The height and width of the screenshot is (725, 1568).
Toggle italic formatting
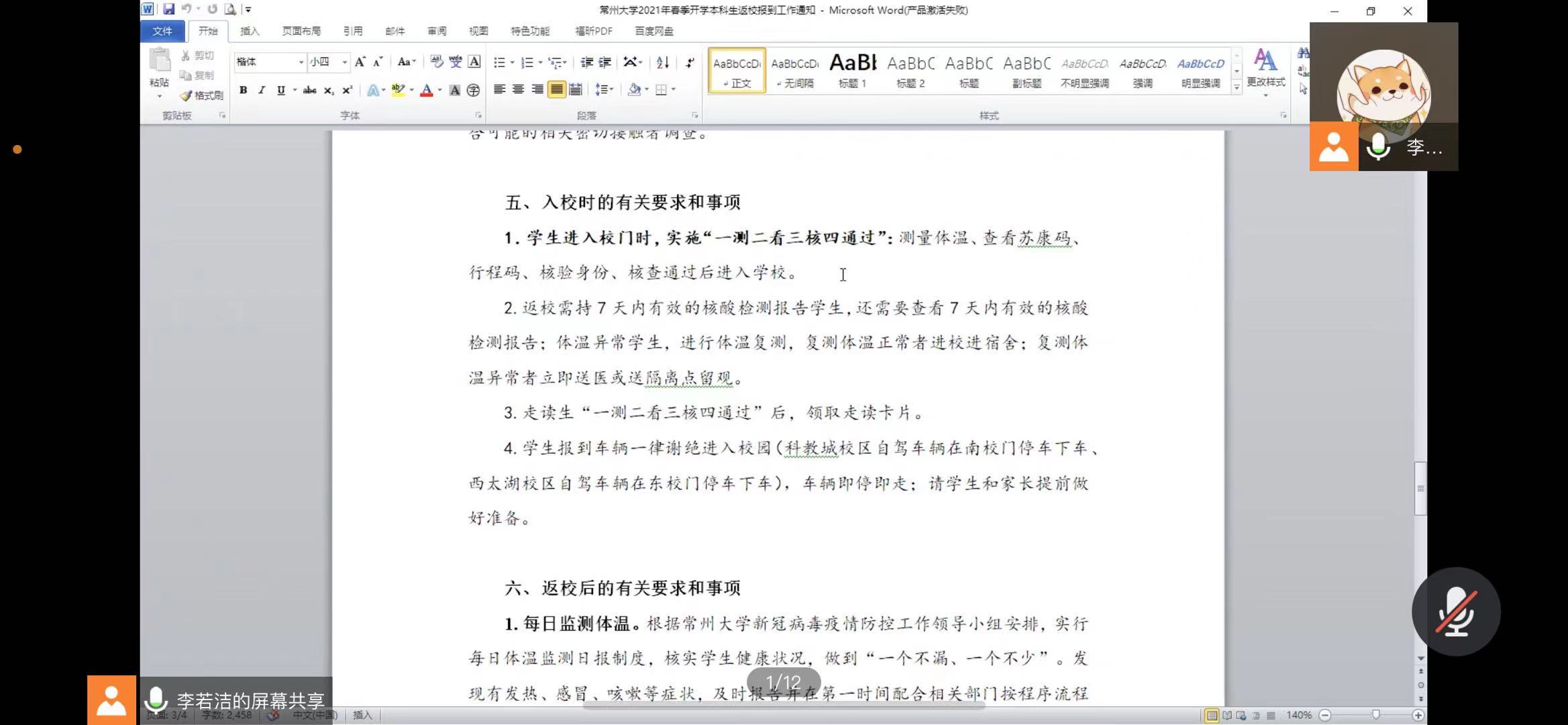point(262,90)
